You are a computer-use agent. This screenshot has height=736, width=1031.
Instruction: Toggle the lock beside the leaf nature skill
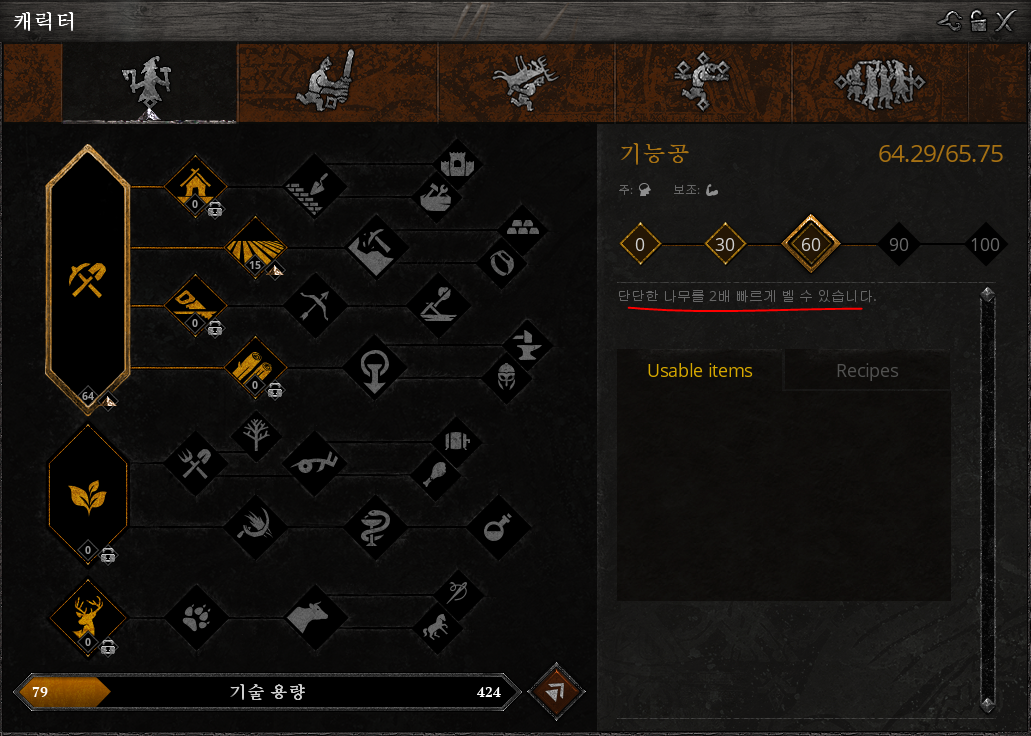click(x=108, y=556)
